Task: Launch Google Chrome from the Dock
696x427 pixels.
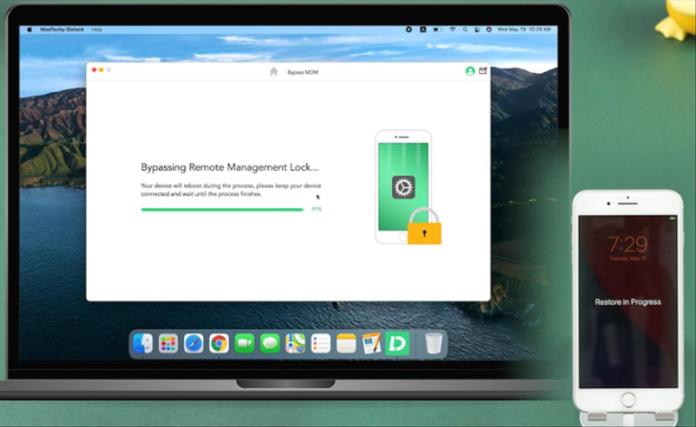Action: coord(219,344)
